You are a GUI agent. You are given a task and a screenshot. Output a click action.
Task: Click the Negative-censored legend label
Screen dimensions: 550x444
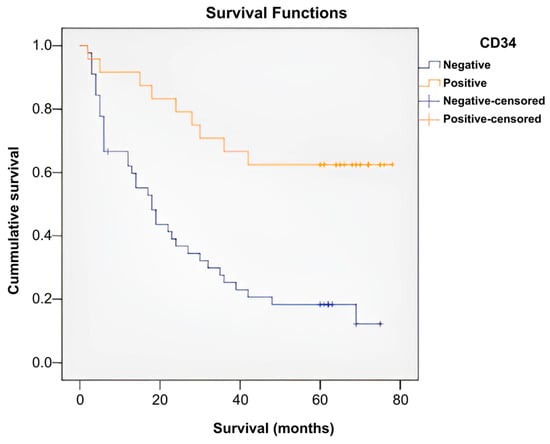point(494,101)
